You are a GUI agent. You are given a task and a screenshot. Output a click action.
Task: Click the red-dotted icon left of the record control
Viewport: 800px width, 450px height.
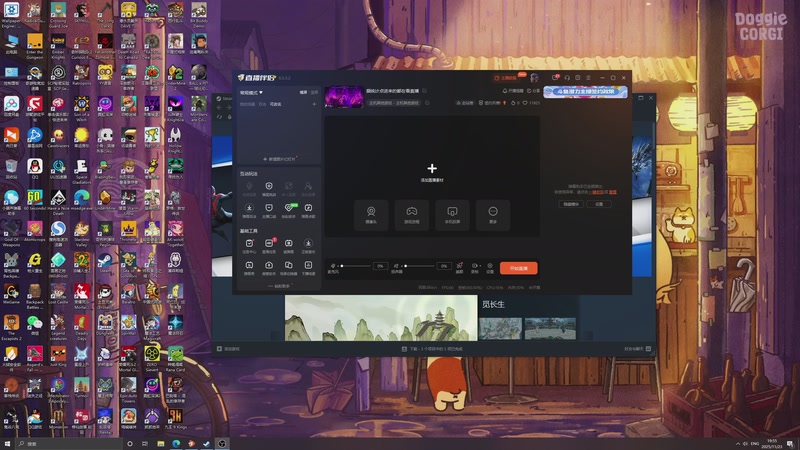point(459,267)
